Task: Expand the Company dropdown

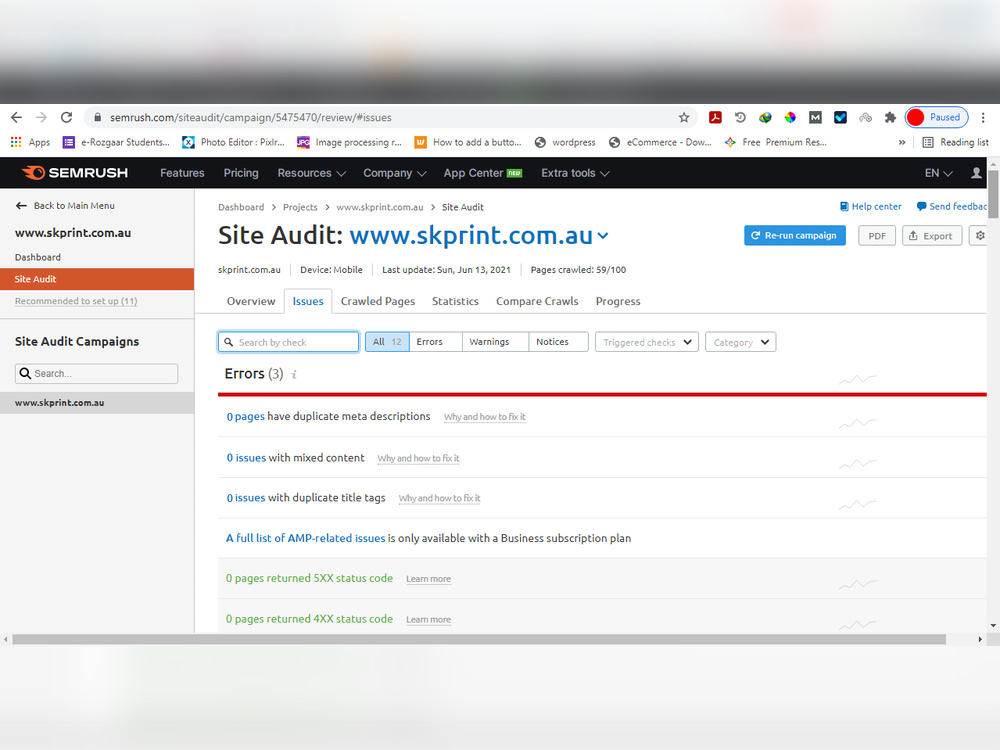Action: 394,173
